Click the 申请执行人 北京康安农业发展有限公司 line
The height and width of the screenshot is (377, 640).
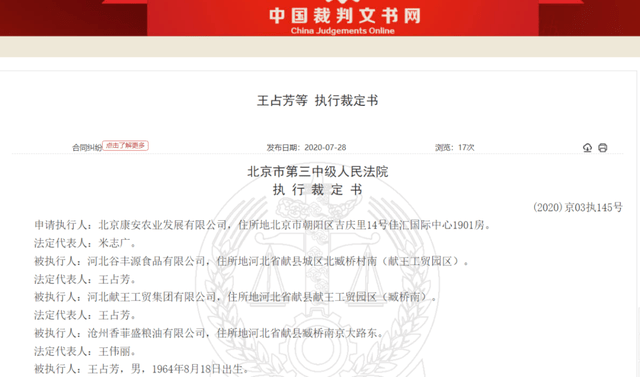[x=262, y=225]
